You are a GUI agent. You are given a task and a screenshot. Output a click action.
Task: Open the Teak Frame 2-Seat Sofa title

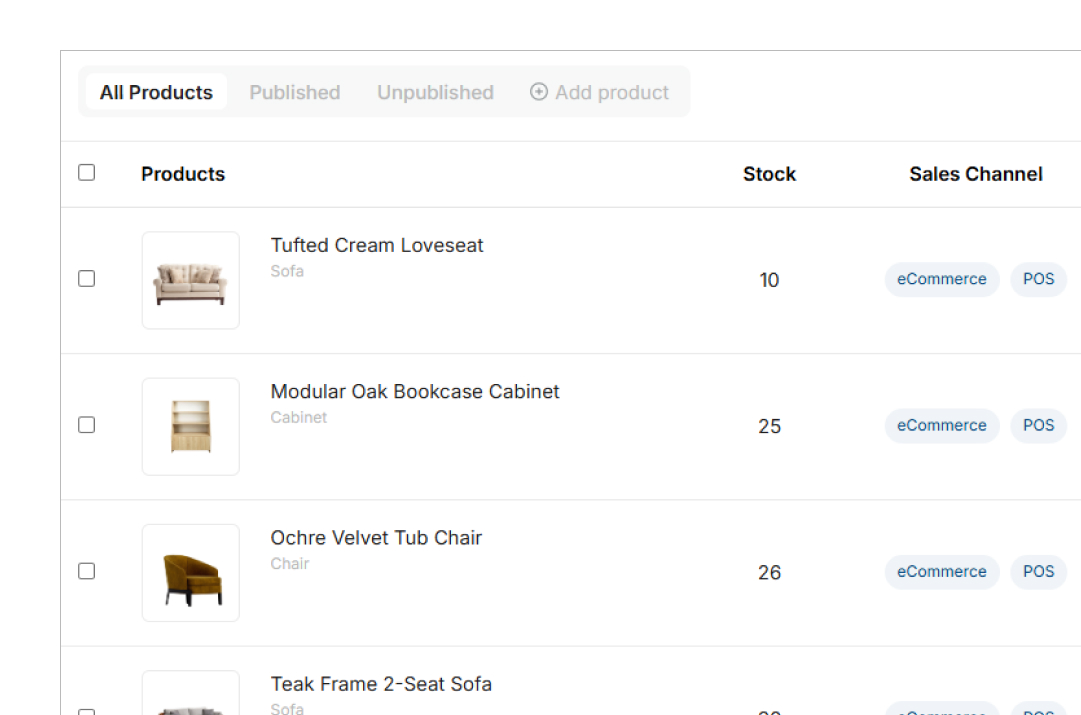coord(381,683)
